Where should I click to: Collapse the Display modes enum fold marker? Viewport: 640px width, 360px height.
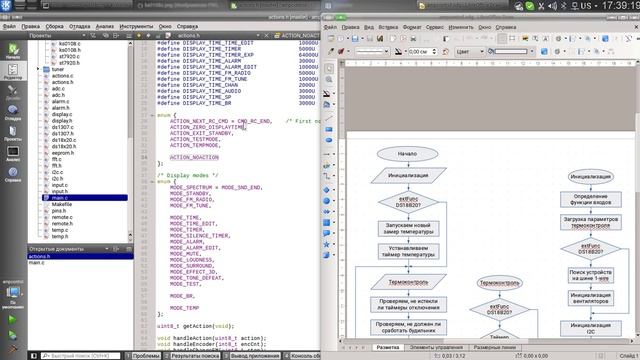click(x=153, y=182)
